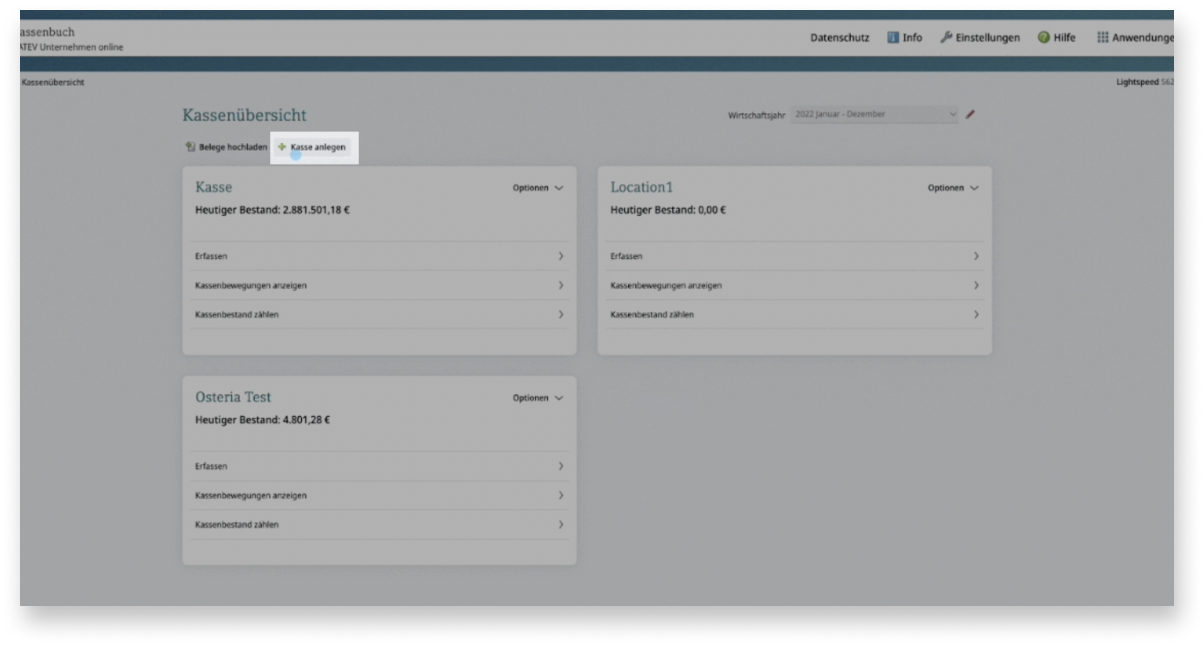
Task: Open the Einstellungen menu item
Action: 980,37
